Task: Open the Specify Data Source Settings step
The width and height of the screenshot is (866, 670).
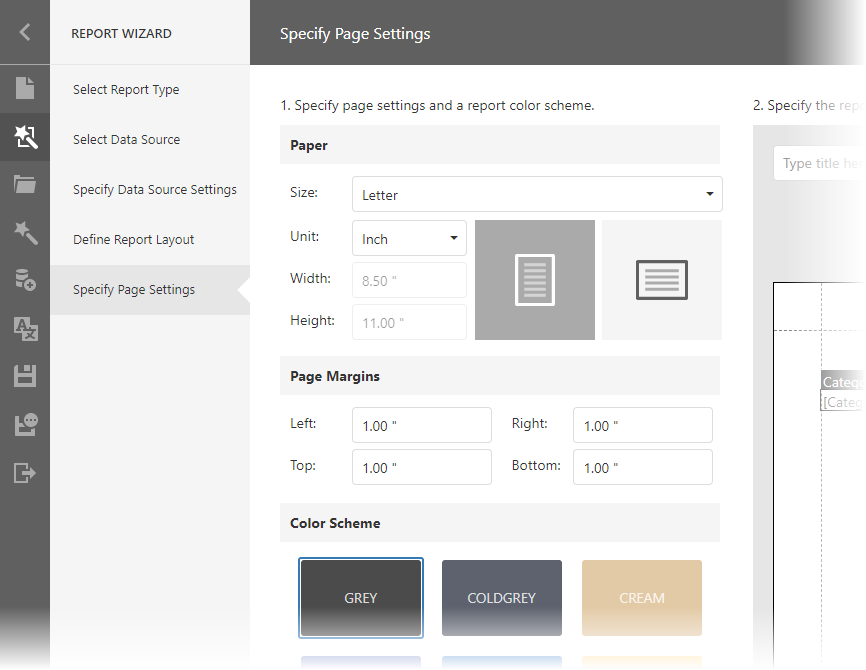Action: [x=155, y=190]
